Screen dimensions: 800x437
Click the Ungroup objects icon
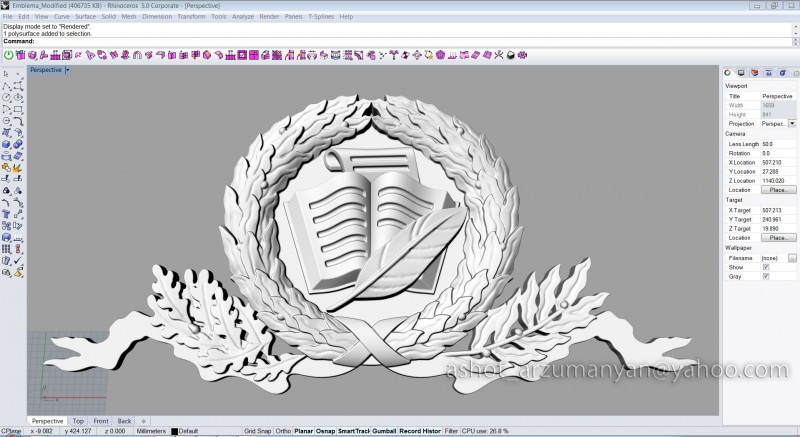pyautogui.click(x=18, y=191)
